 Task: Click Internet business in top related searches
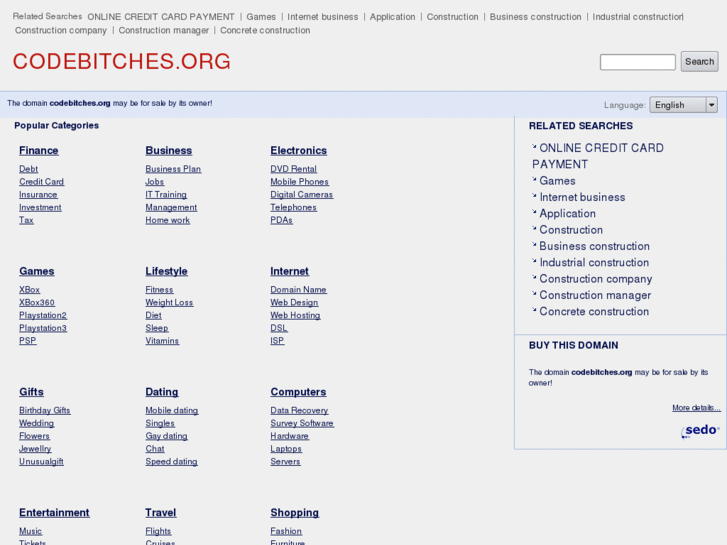pos(323,17)
